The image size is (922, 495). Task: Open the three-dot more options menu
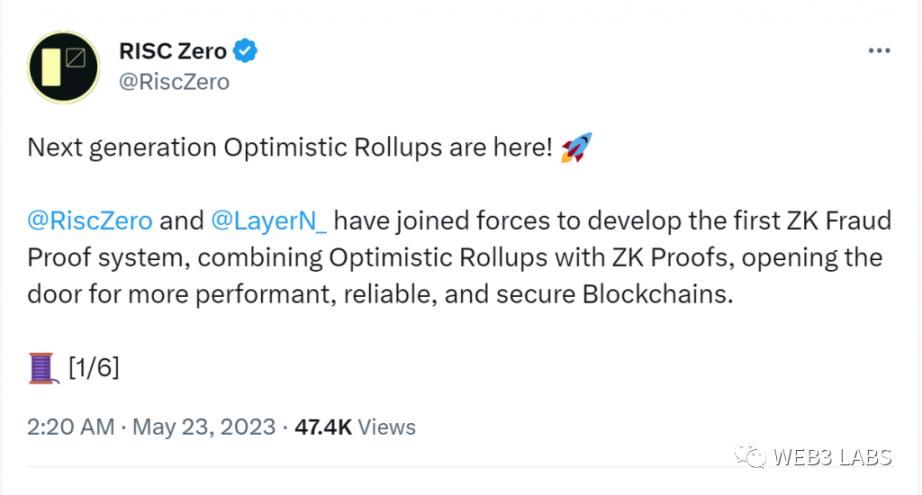[x=879, y=50]
